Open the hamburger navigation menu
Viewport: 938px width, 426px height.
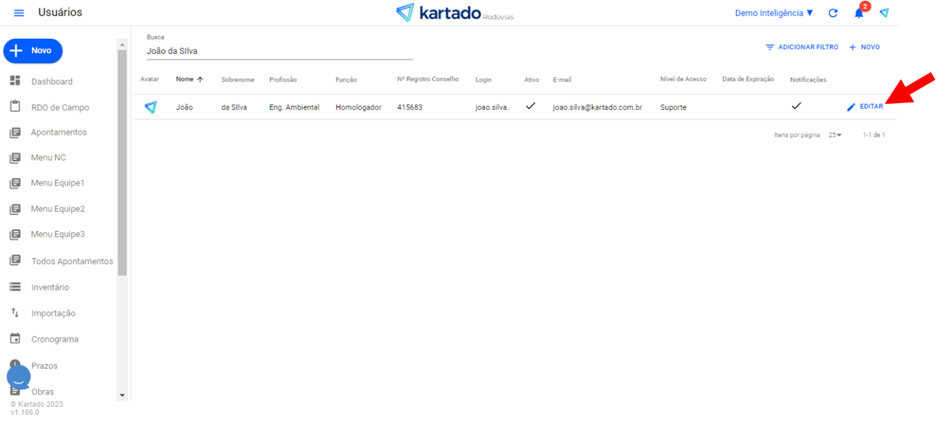coord(18,13)
